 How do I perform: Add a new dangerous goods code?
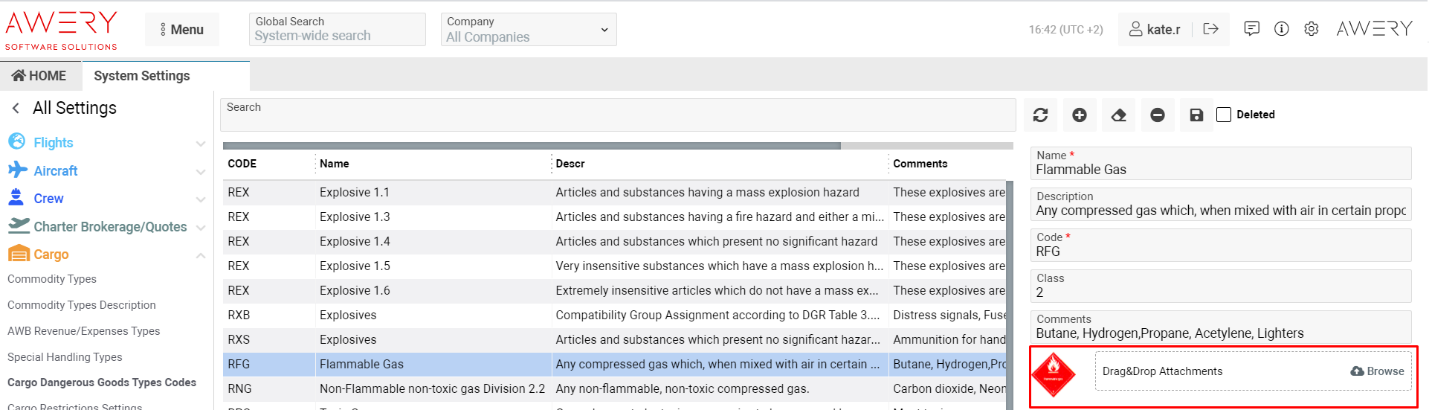coord(1079,115)
